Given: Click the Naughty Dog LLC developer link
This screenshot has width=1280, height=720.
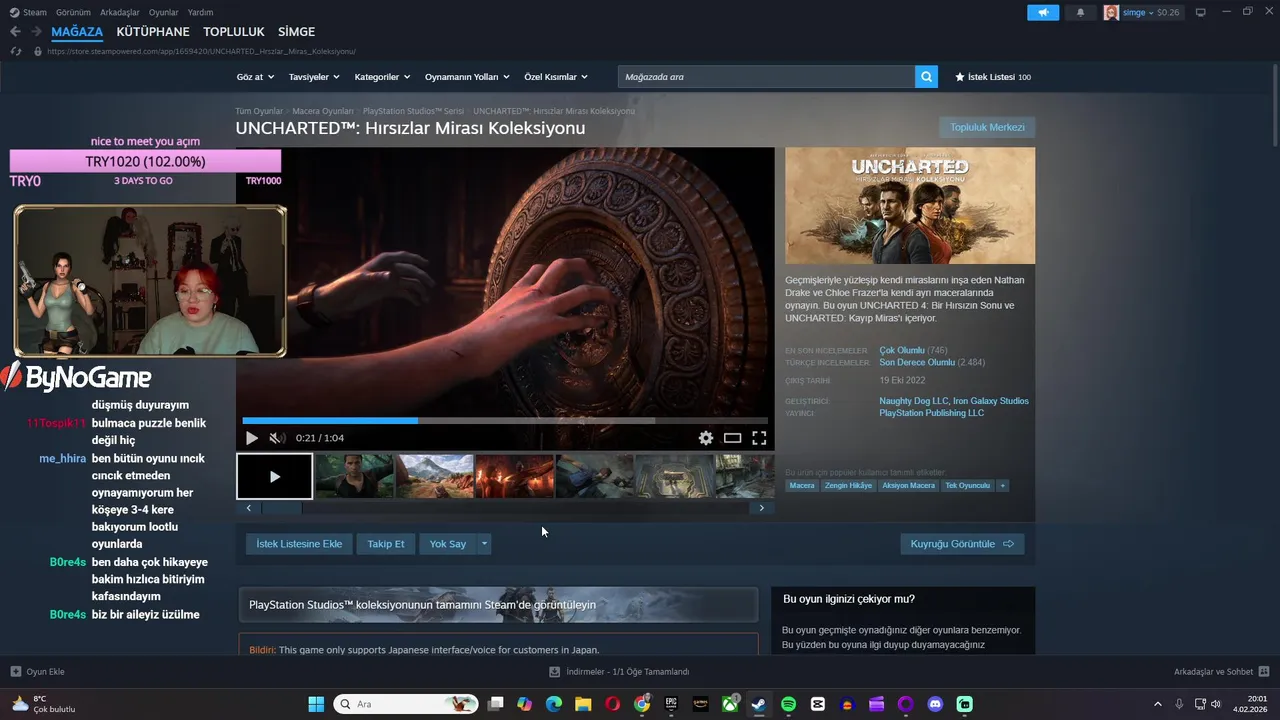Looking at the screenshot, I should [913, 401].
